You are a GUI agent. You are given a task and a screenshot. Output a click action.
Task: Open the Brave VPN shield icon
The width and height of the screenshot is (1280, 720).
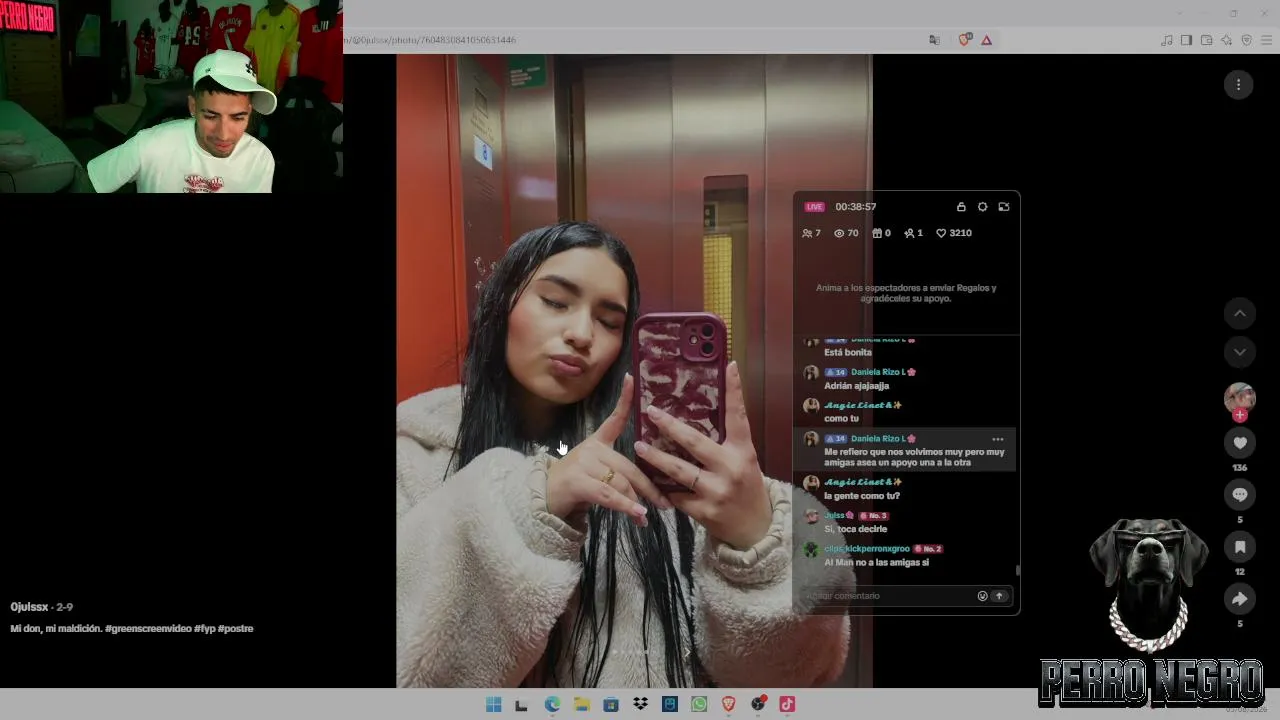(1246, 40)
